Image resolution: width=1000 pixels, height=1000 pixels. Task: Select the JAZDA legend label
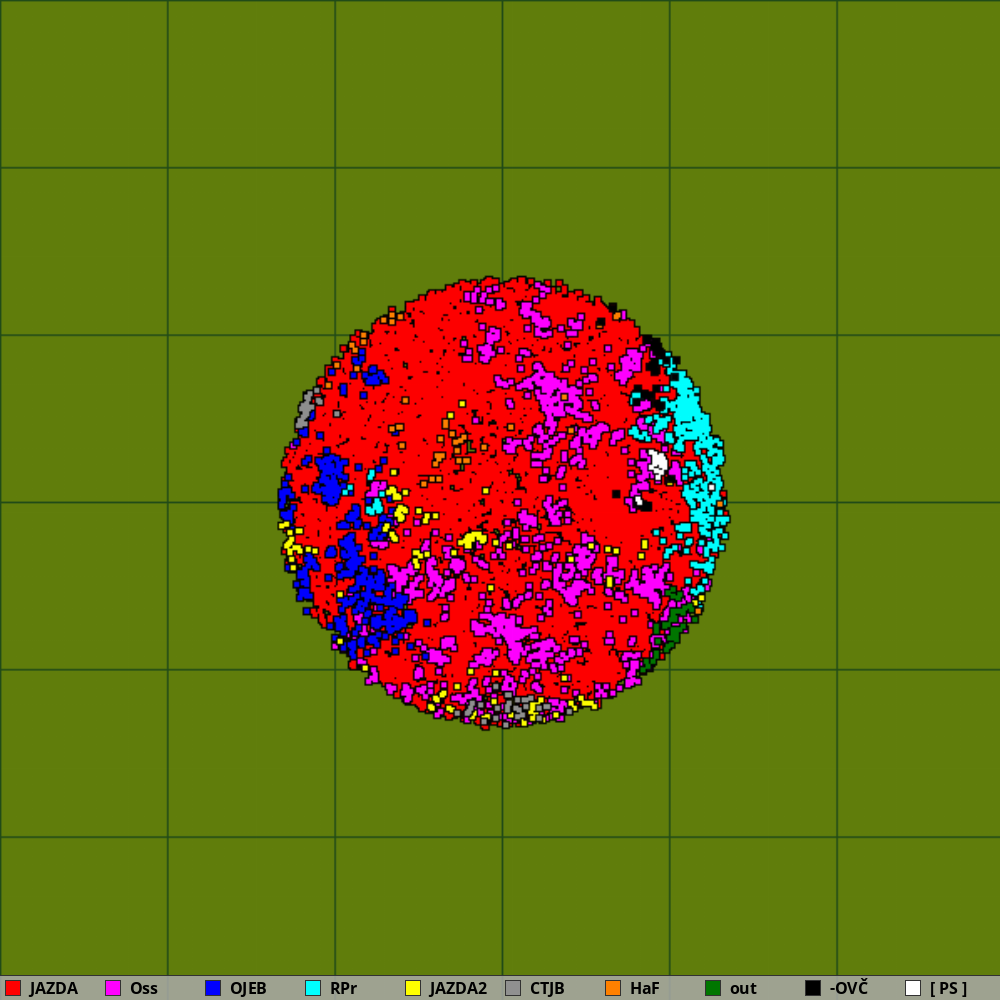pos(54,989)
